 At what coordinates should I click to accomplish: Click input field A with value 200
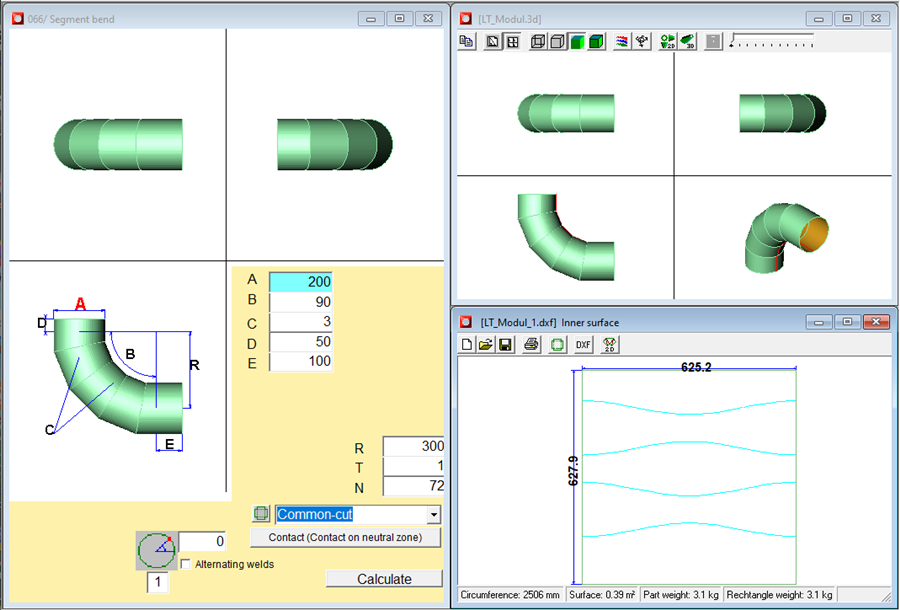tap(301, 282)
